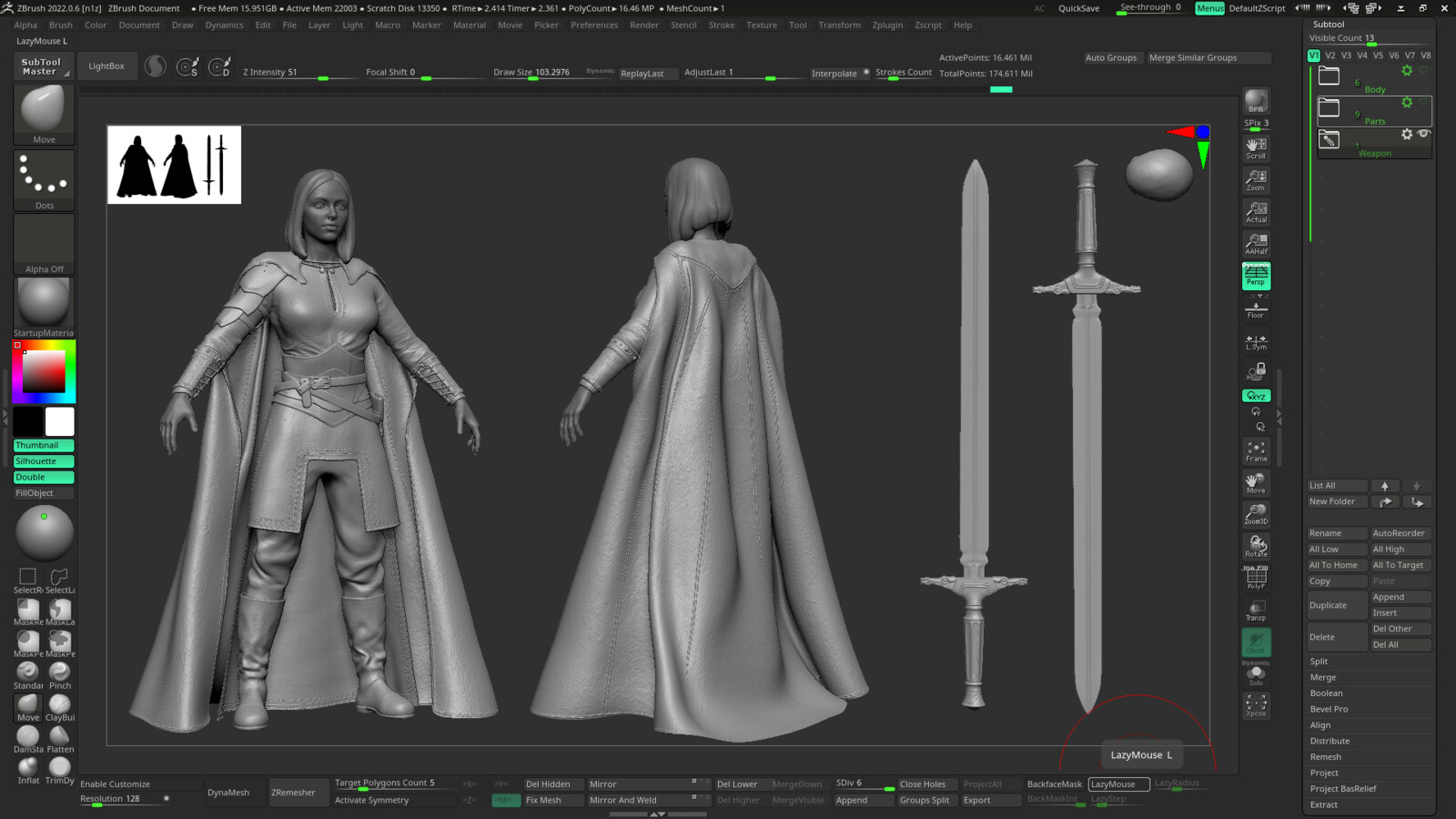Toggle Double-sided display
1456x819 pixels.
coord(44,478)
